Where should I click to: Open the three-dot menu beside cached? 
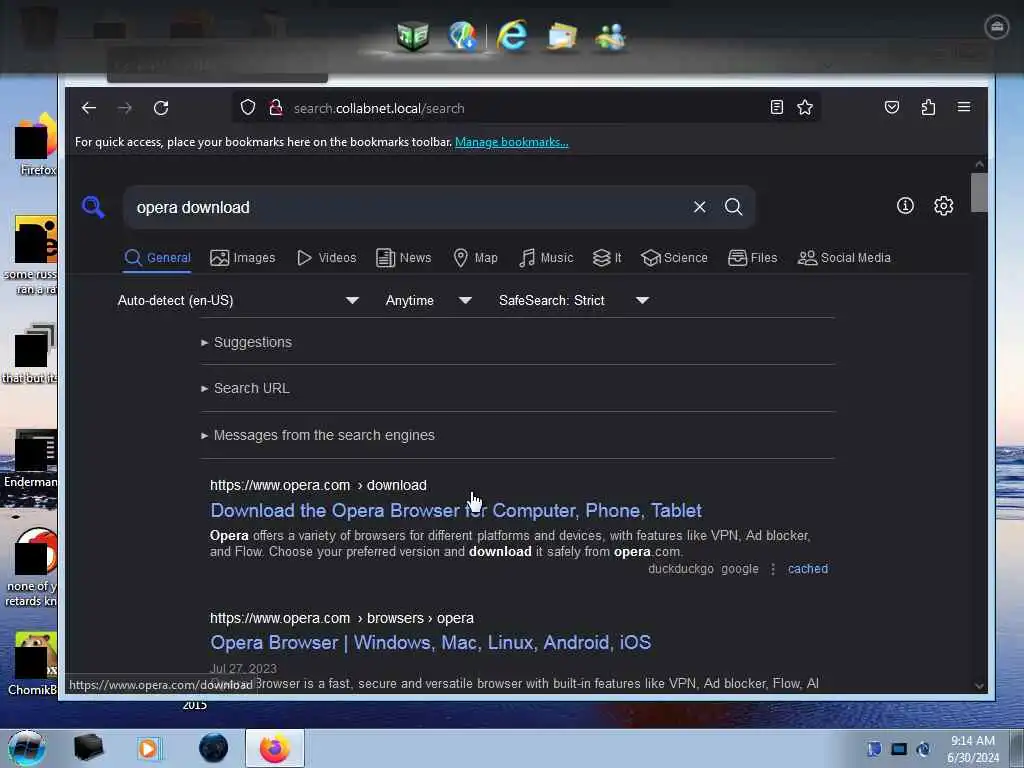773,569
